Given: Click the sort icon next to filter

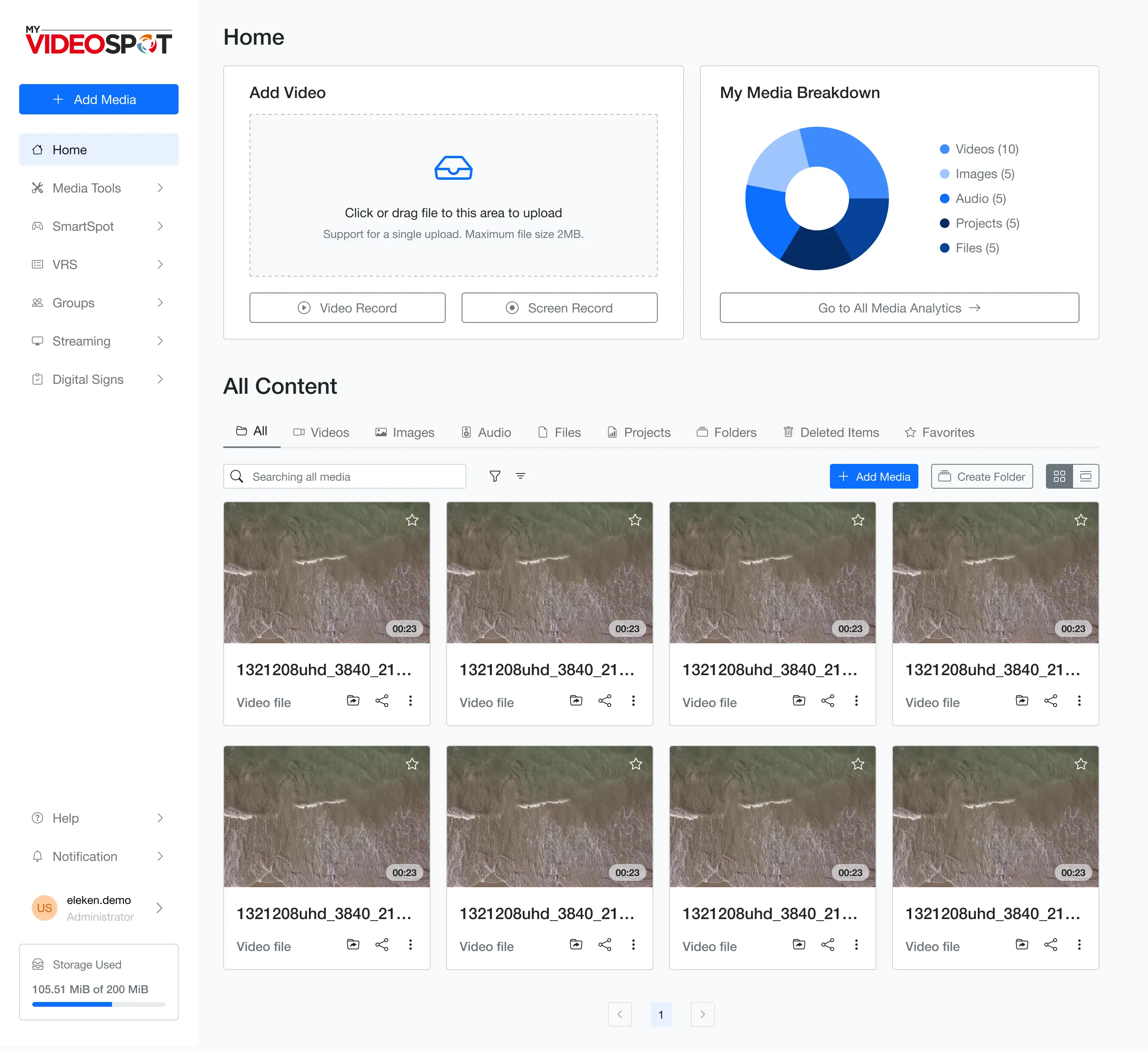Looking at the screenshot, I should tap(521, 476).
